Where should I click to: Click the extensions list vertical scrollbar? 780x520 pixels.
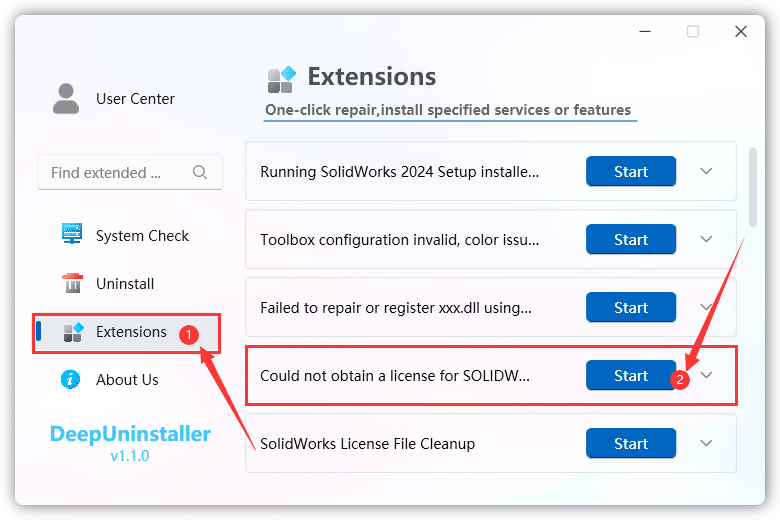point(753,187)
